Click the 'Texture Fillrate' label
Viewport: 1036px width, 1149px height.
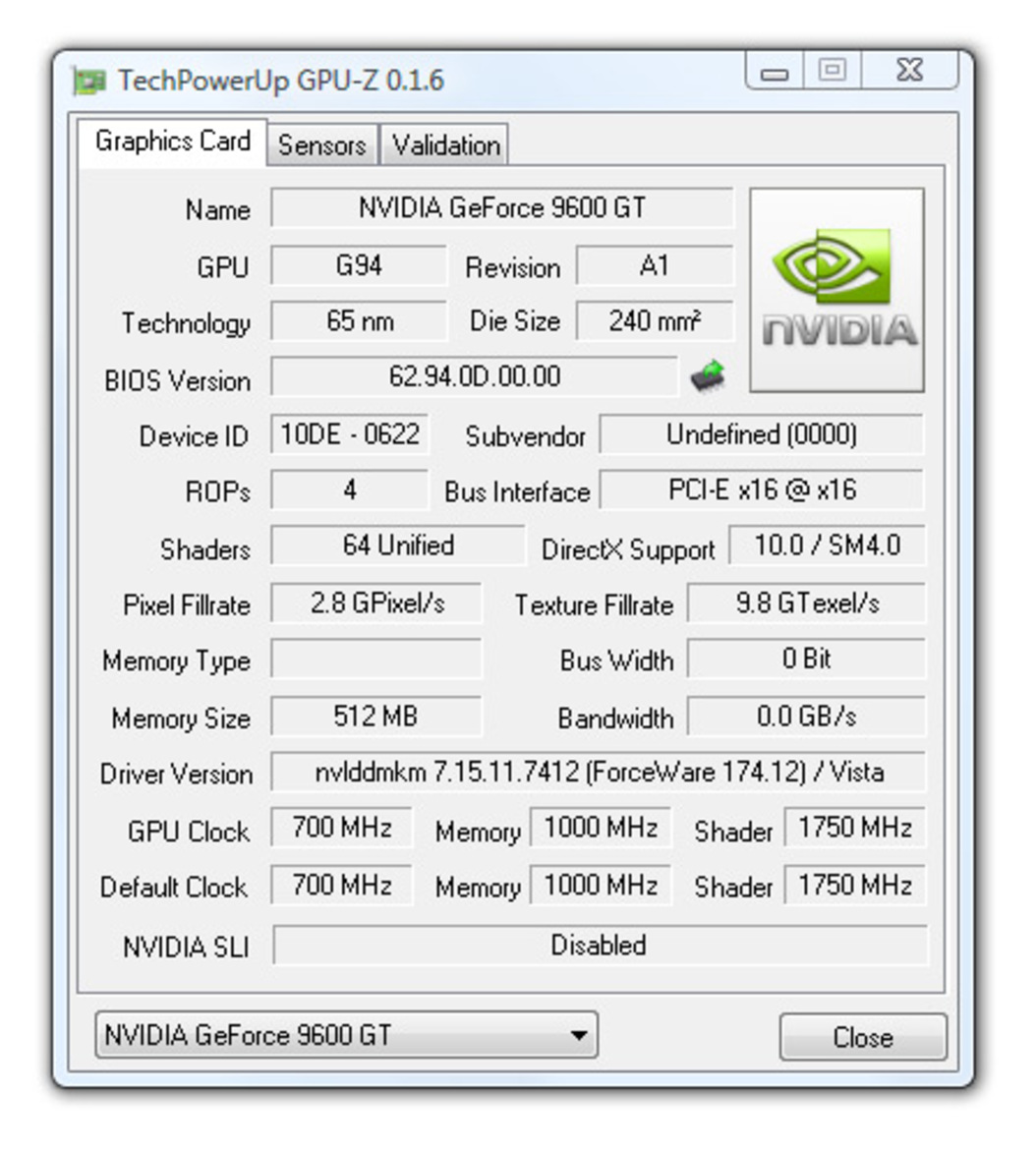pos(594,605)
